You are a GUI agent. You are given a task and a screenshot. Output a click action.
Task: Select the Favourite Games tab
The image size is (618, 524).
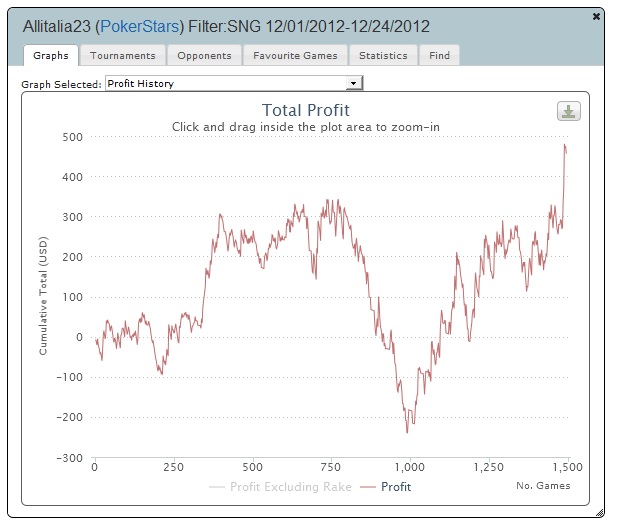[x=295, y=56]
